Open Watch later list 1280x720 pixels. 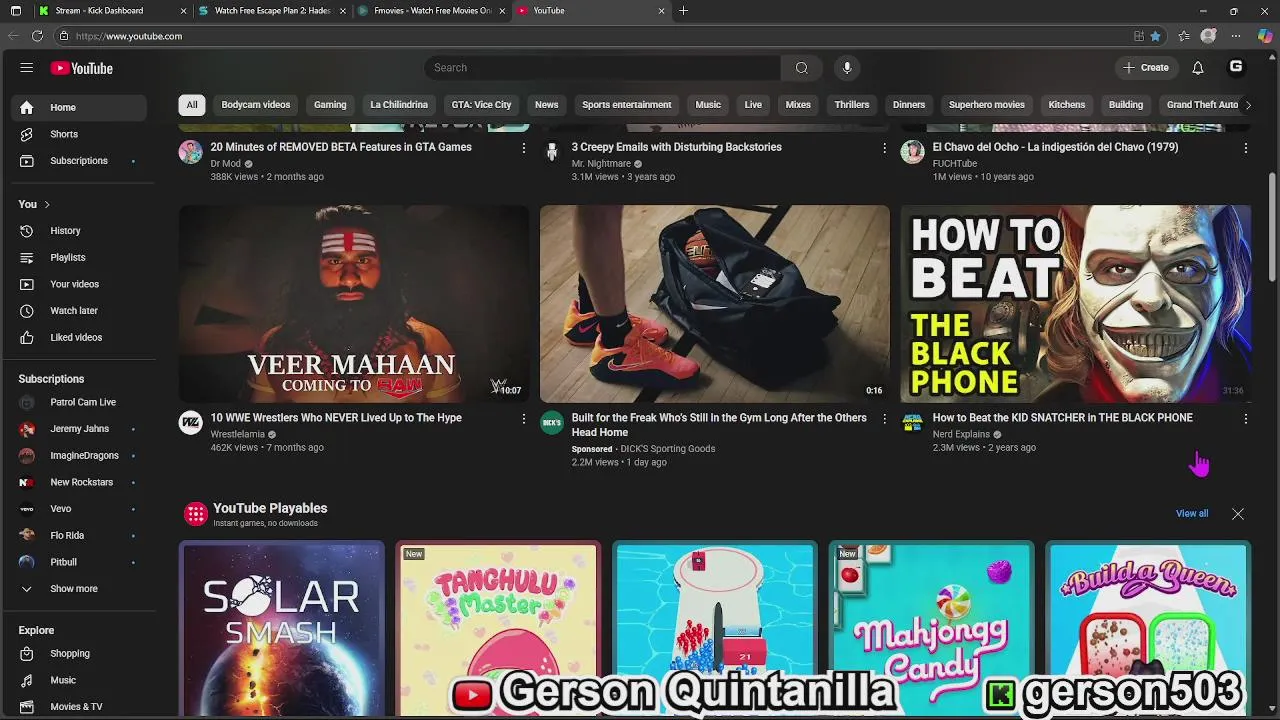click(79, 311)
